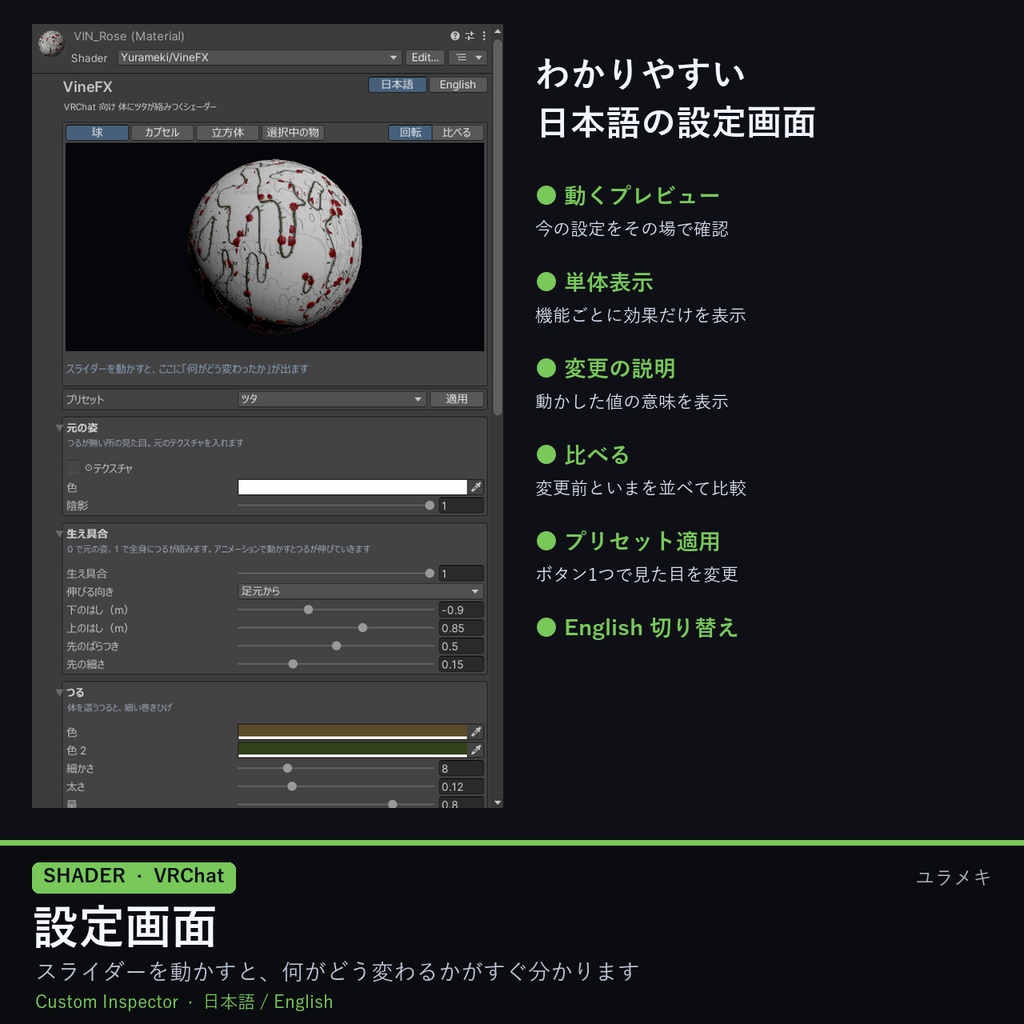Select the 立方体 preview shape tab
This screenshot has height=1024, width=1024.
[x=227, y=133]
